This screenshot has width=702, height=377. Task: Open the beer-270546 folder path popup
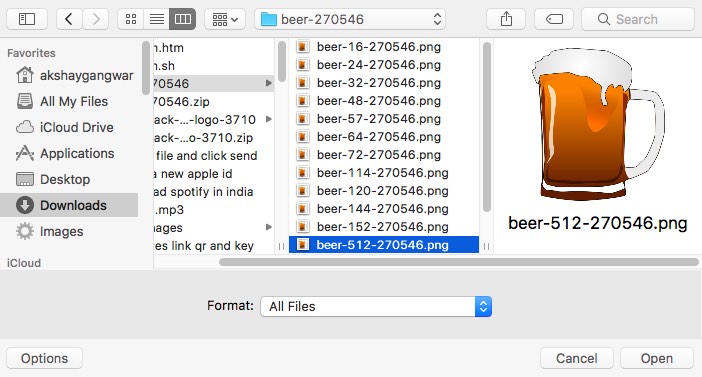pyautogui.click(x=350, y=19)
